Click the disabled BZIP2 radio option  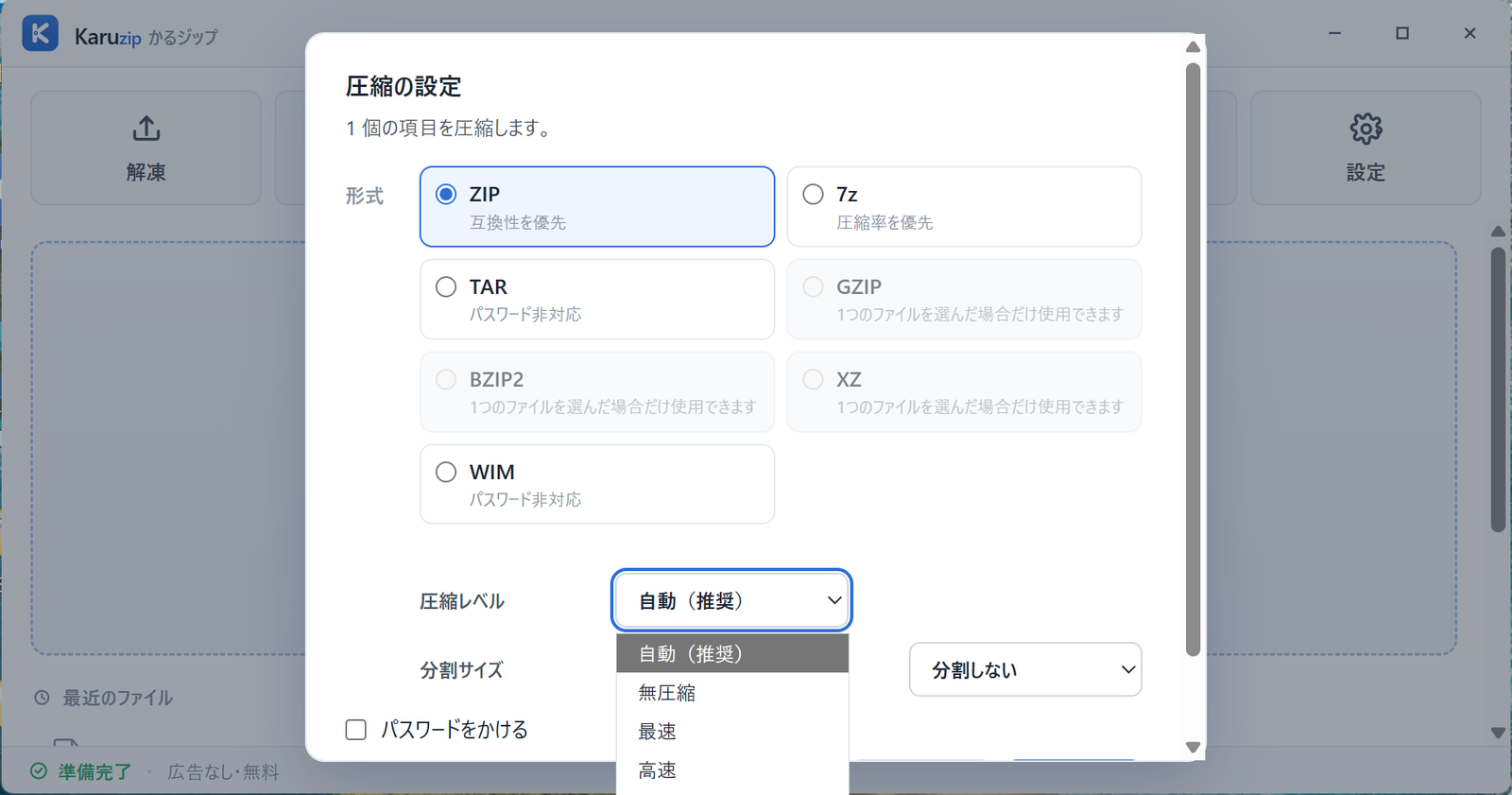446,379
